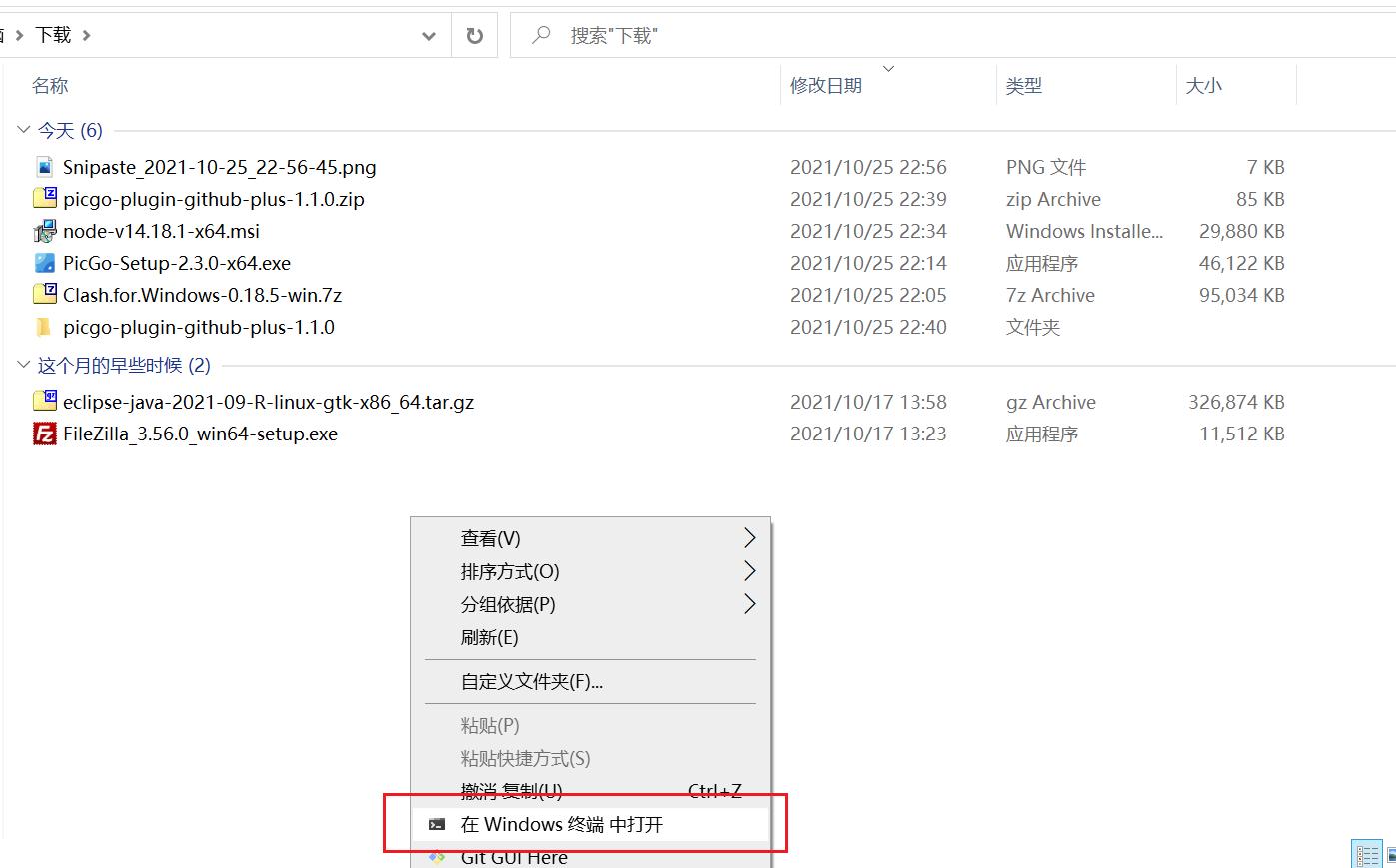Collapse the 今天 (6) file group
The width and height of the screenshot is (1396, 868).
coord(22,130)
